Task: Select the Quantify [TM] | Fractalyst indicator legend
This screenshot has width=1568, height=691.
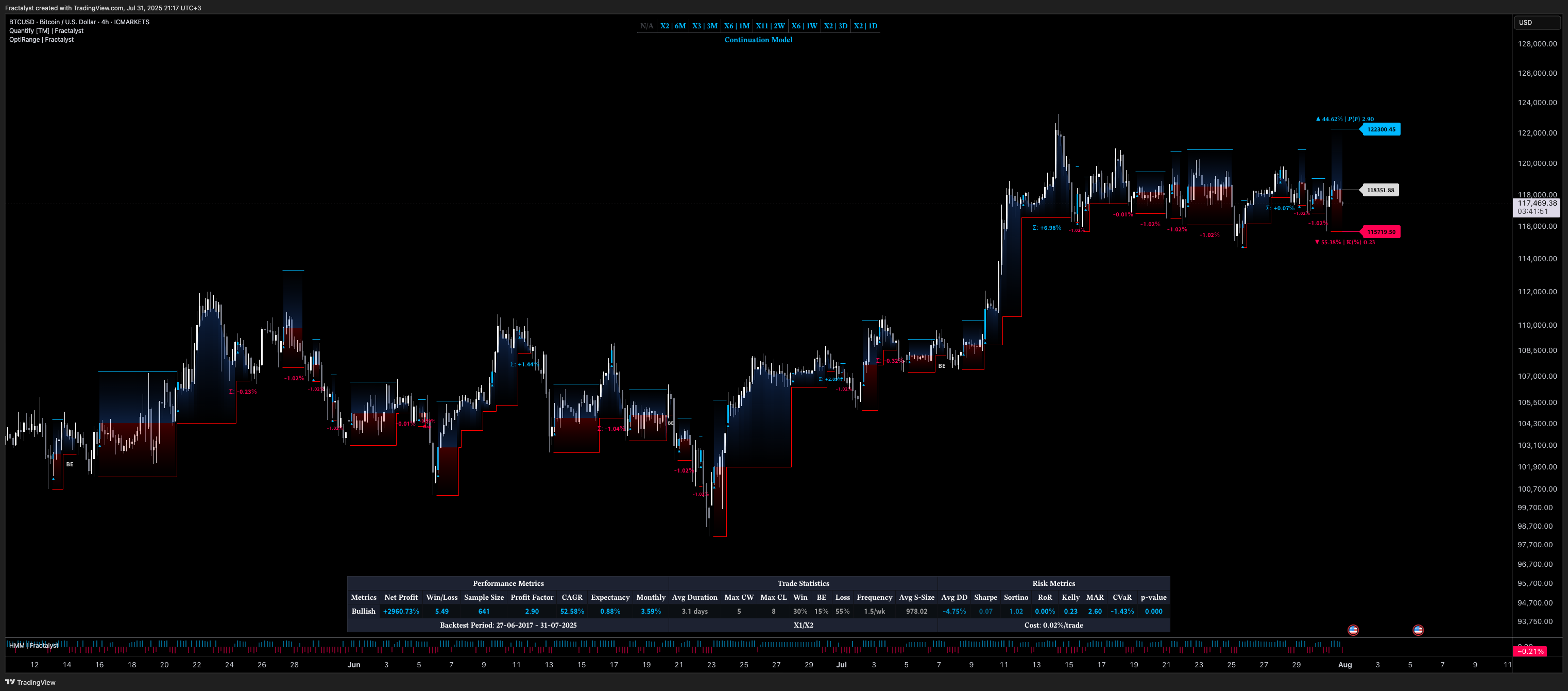Action: coord(46,30)
